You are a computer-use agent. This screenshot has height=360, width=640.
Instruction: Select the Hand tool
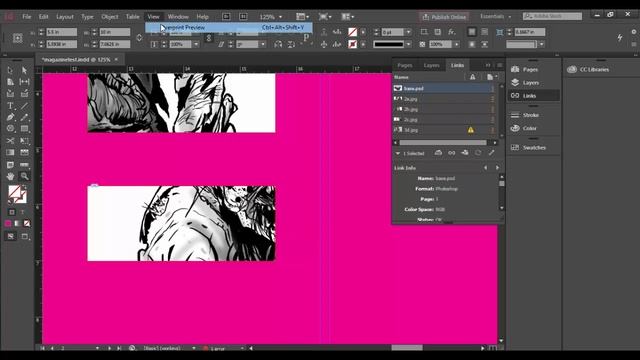click(x=10, y=176)
